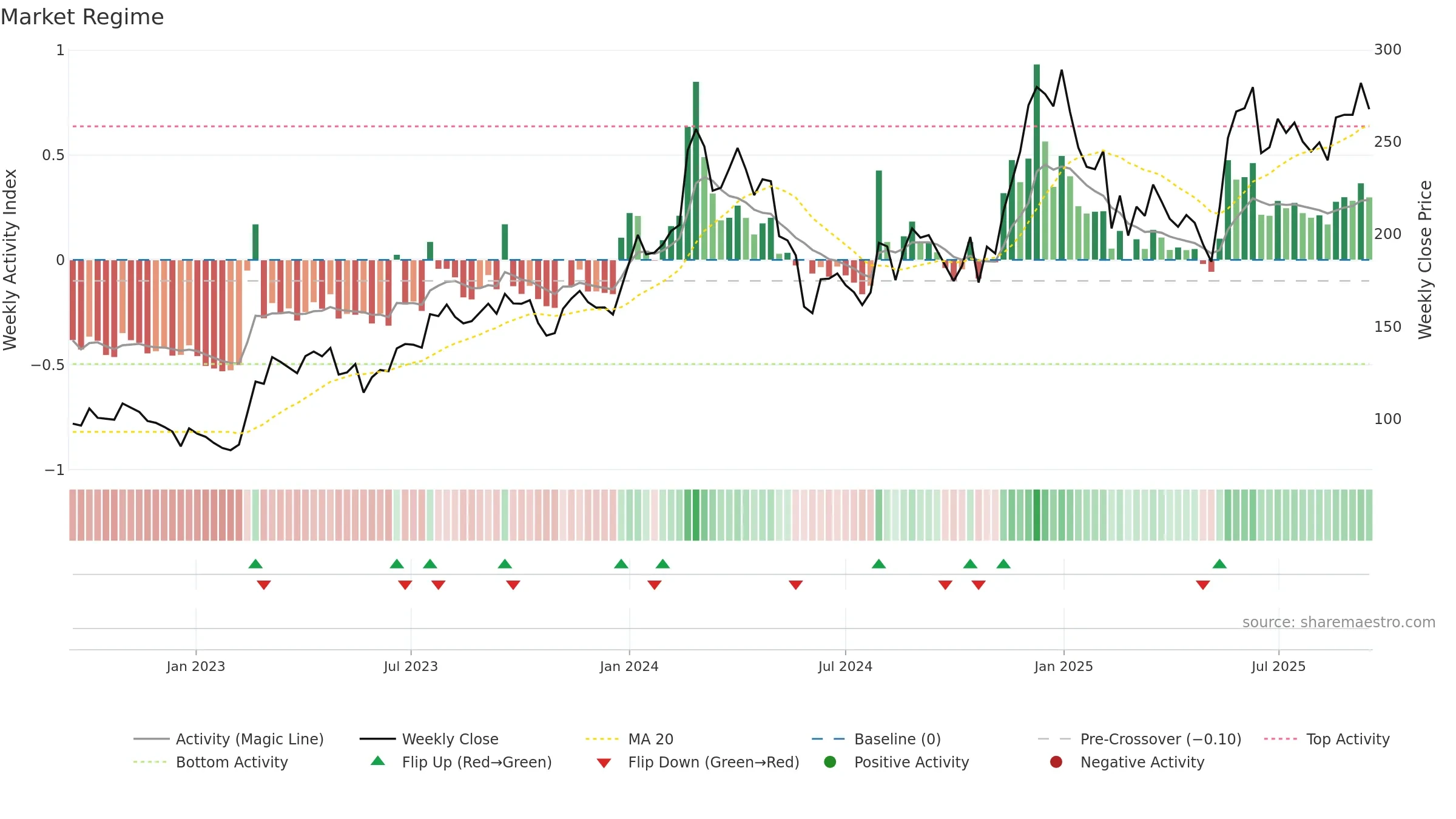
Task: Click the Jan 2023 axis label
Action: point(195,666)
